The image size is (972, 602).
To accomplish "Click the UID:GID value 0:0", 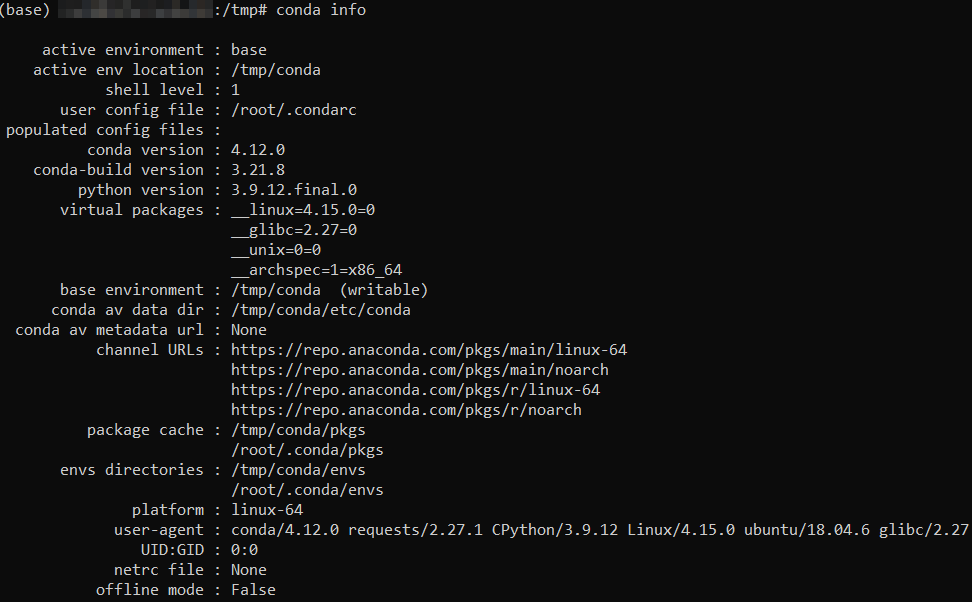I will click(244, 550).
